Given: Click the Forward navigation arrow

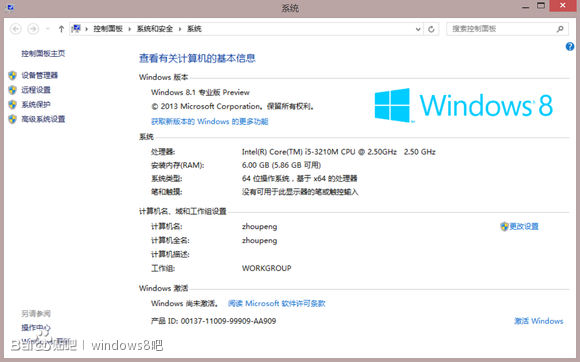Looking at the screenshot, I should click(33, 29).
